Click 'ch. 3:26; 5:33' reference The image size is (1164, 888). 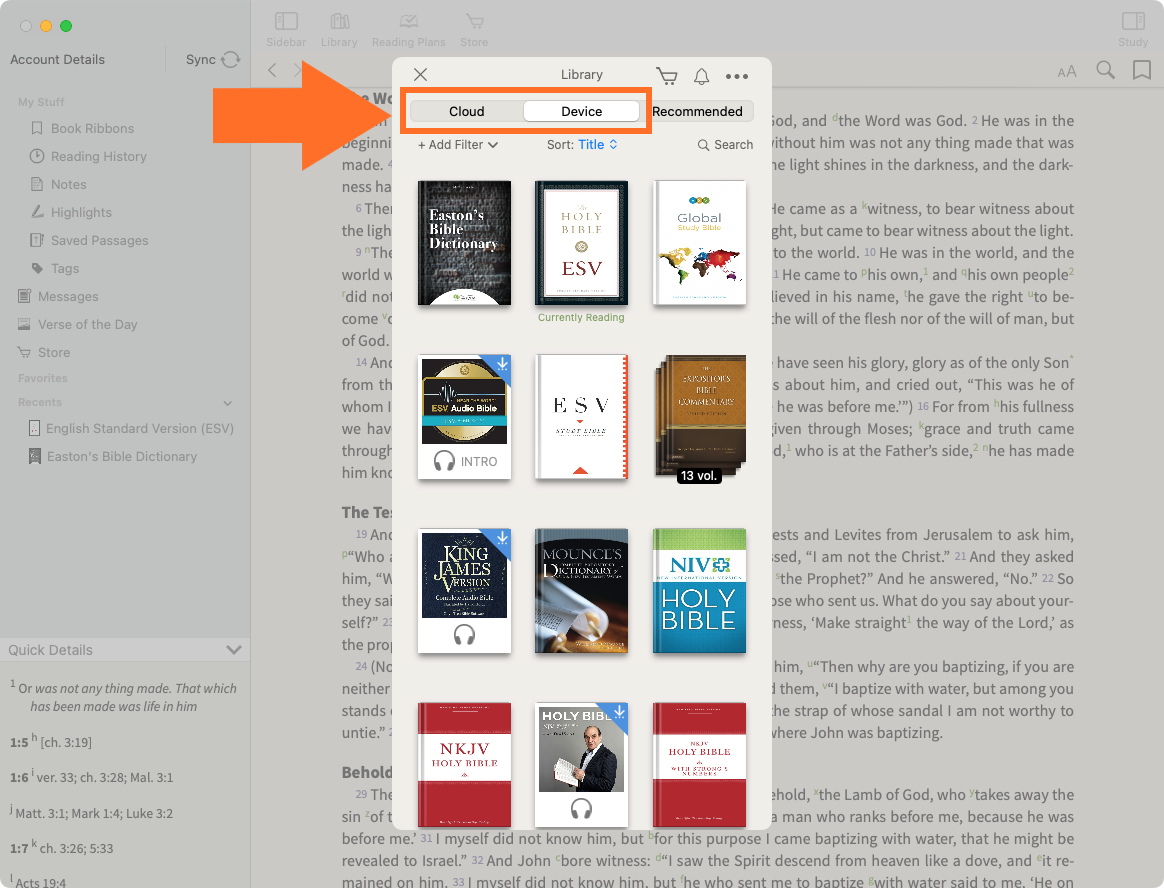pos(76,849)
